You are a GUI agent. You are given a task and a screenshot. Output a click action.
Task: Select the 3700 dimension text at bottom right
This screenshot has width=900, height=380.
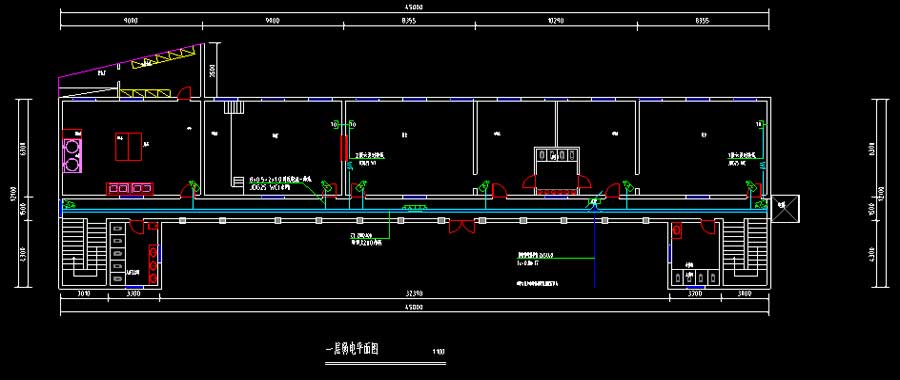point(695,294)
